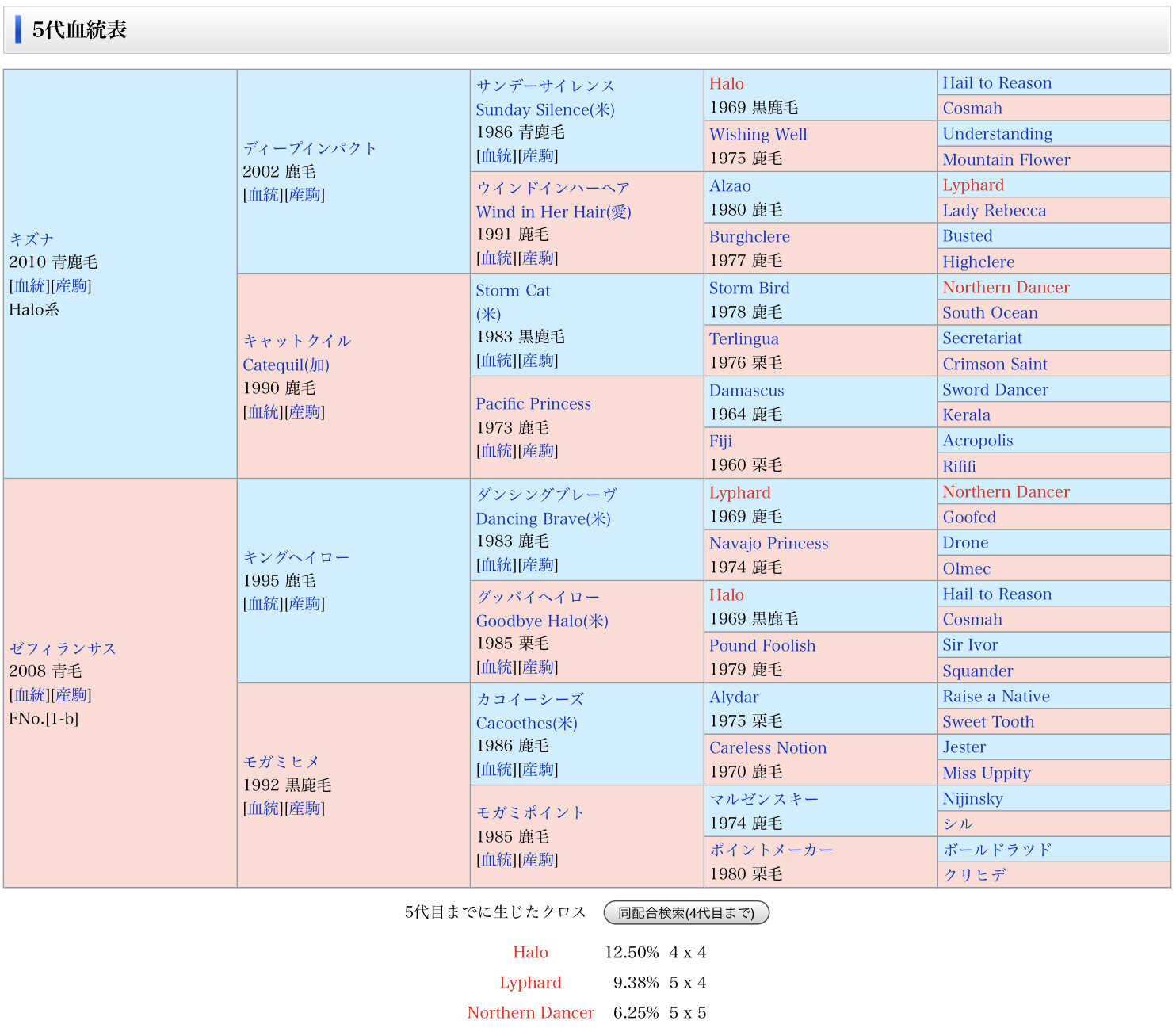Open the マルゼンスキー horse link
Screen dimensions: 1176x1032
pyautogui.click(x=763, y=799)
